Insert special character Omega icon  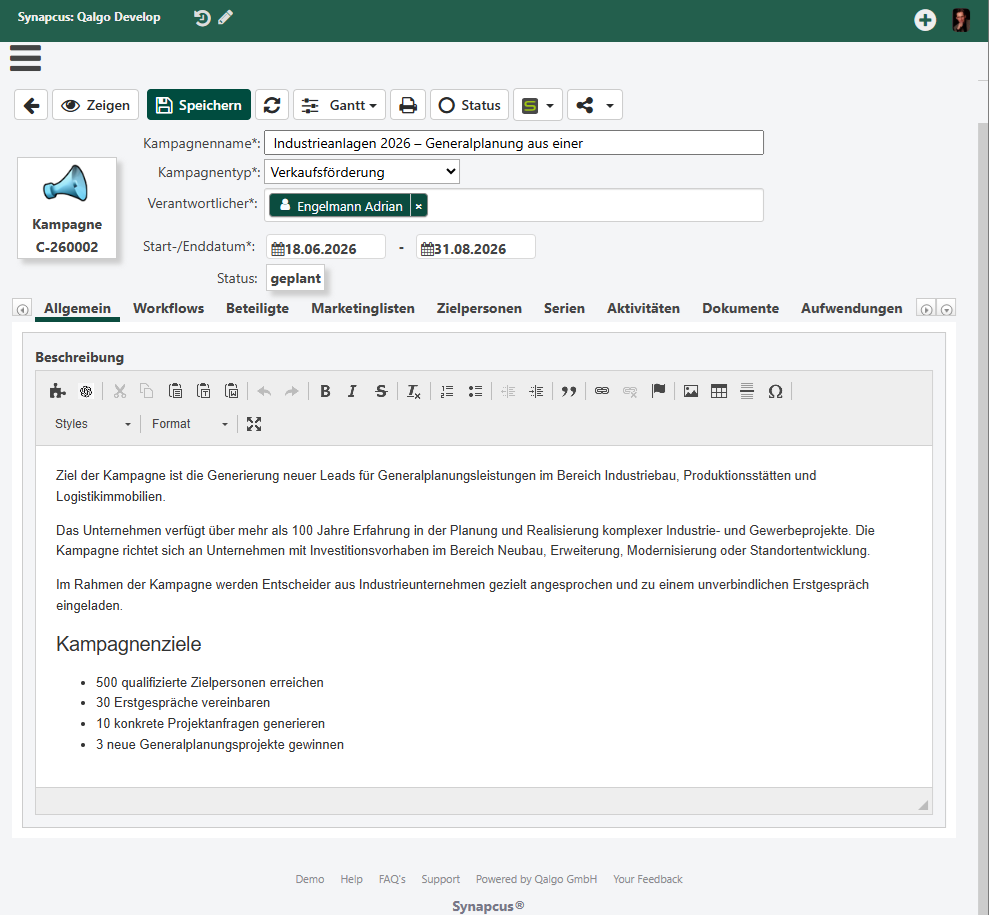click(x=775, y=391)
